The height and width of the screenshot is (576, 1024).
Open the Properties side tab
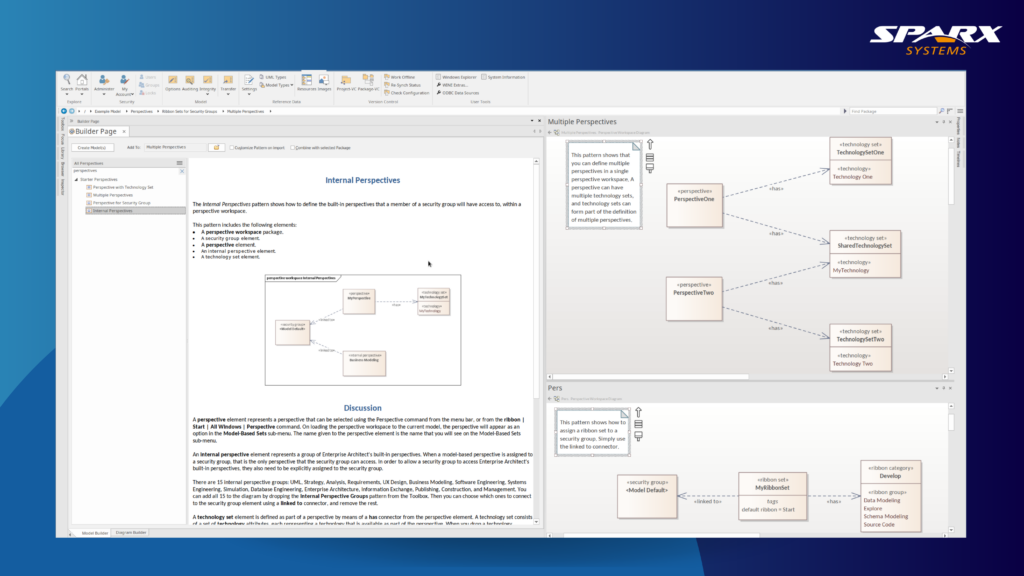click(x=958, y=125)
